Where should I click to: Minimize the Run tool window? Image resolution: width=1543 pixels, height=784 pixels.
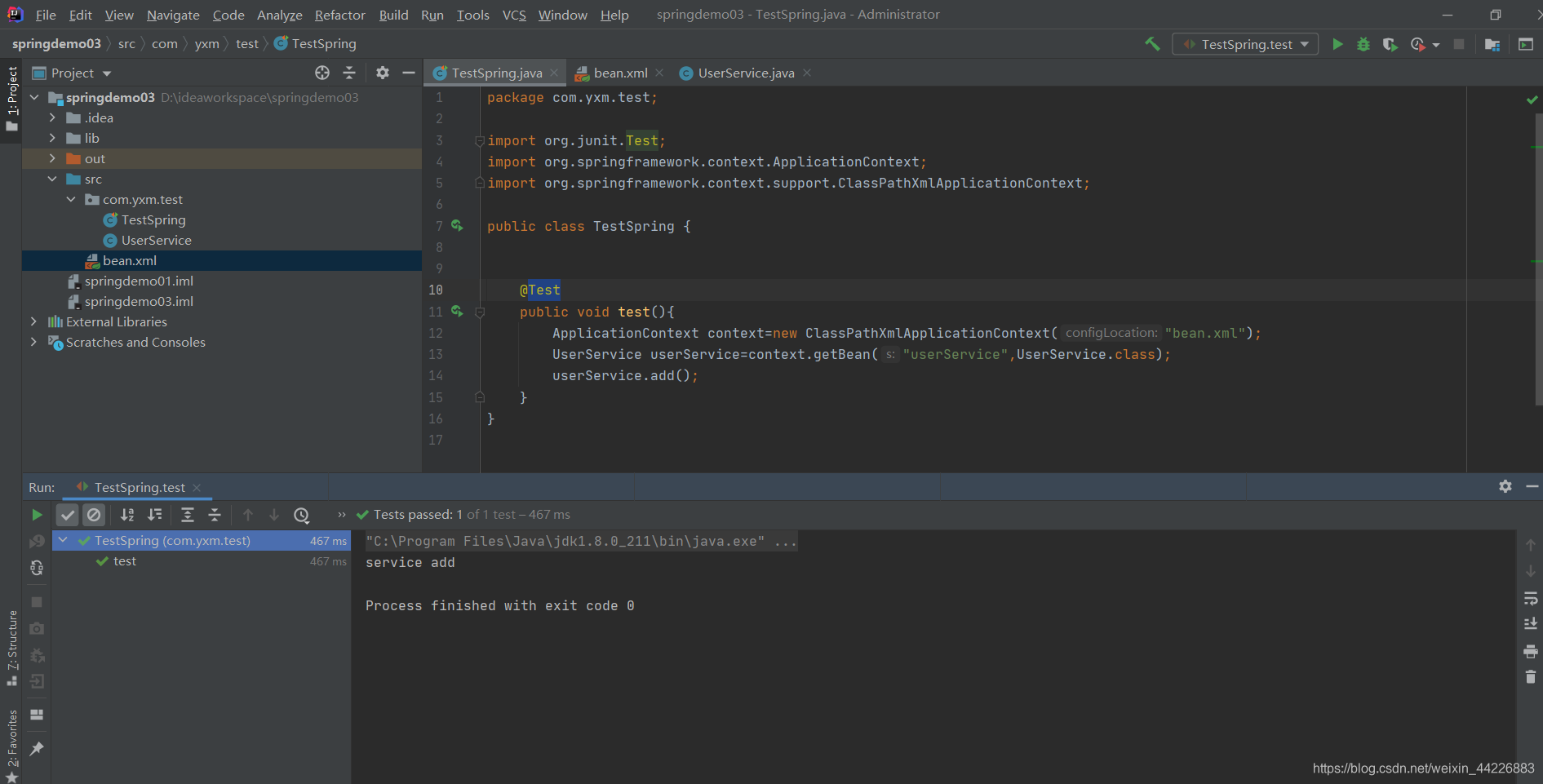1532,486
